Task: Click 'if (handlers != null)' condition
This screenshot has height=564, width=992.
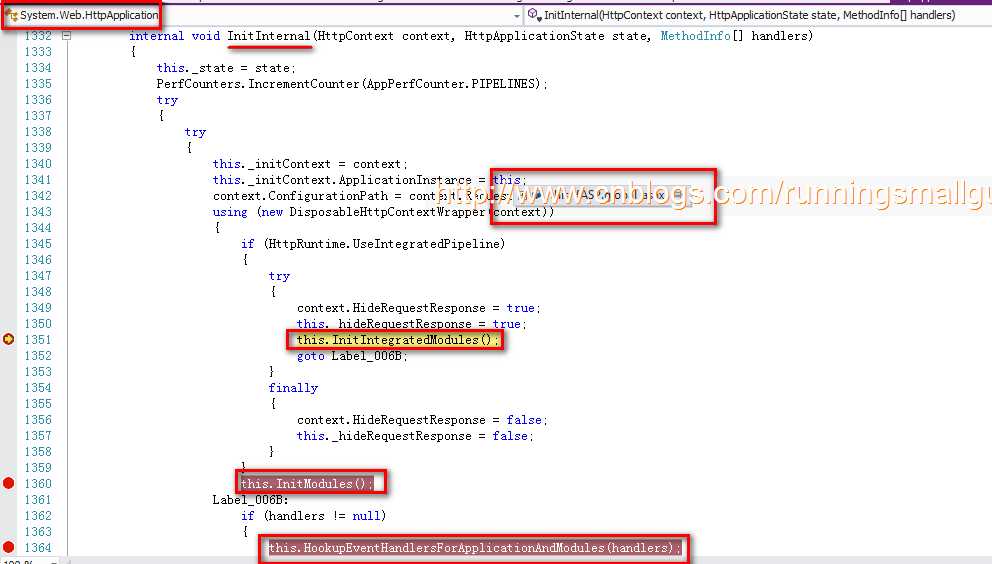Action: click(313, 516)
